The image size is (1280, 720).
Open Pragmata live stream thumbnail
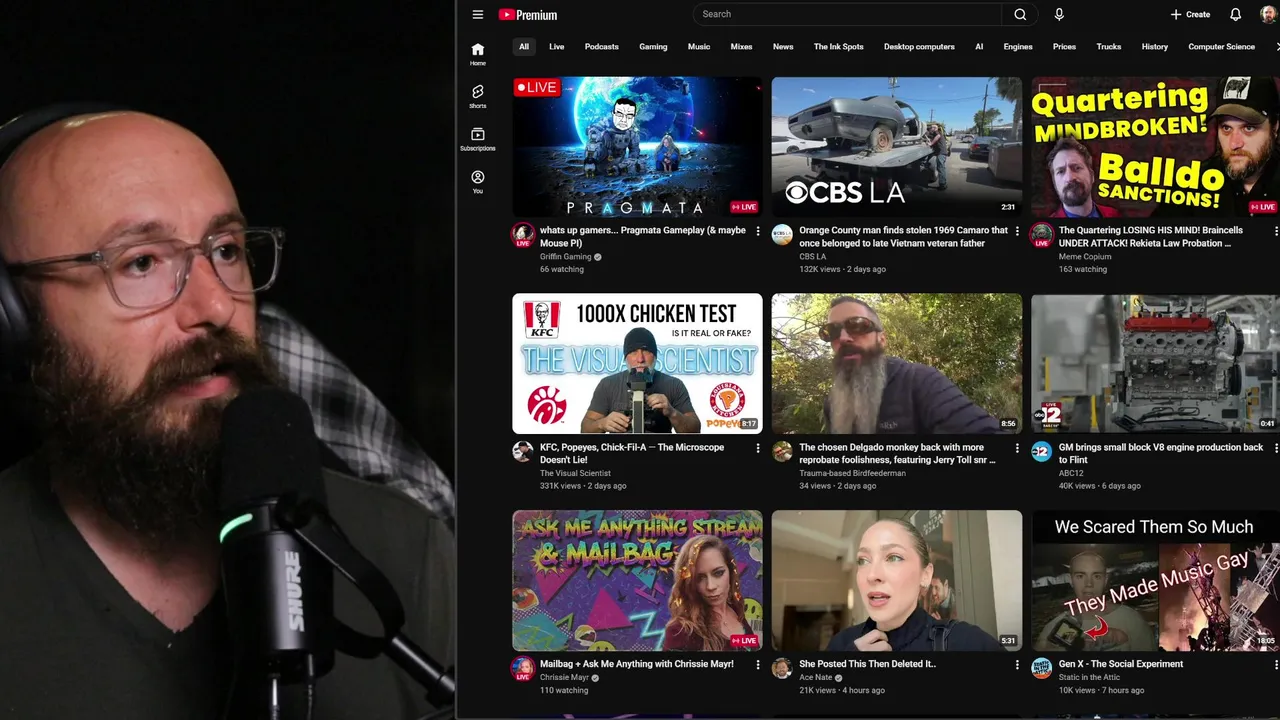pyautogui.click(x=637, y=147)
